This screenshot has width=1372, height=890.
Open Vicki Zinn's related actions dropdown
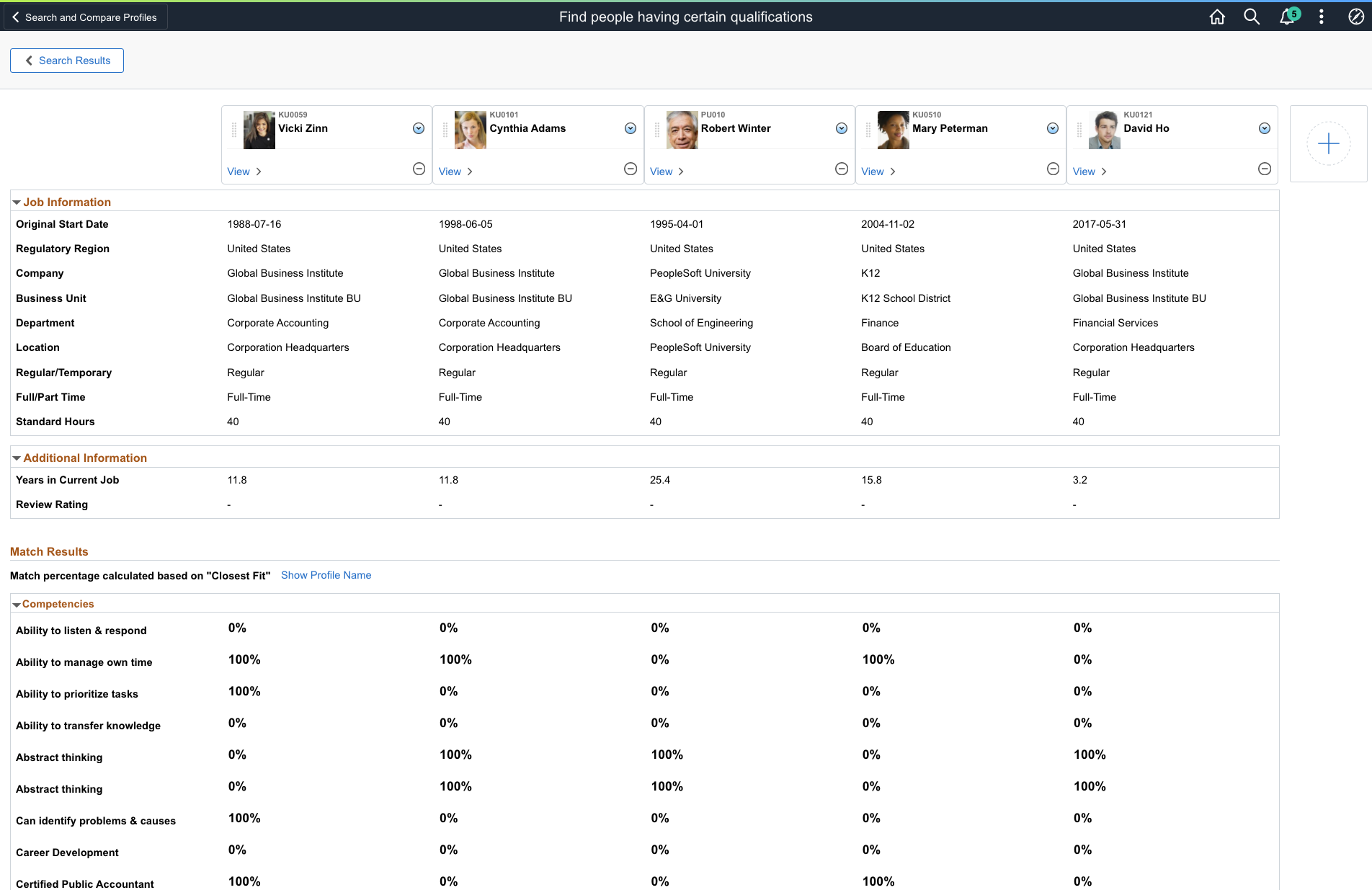click(419, 128)
